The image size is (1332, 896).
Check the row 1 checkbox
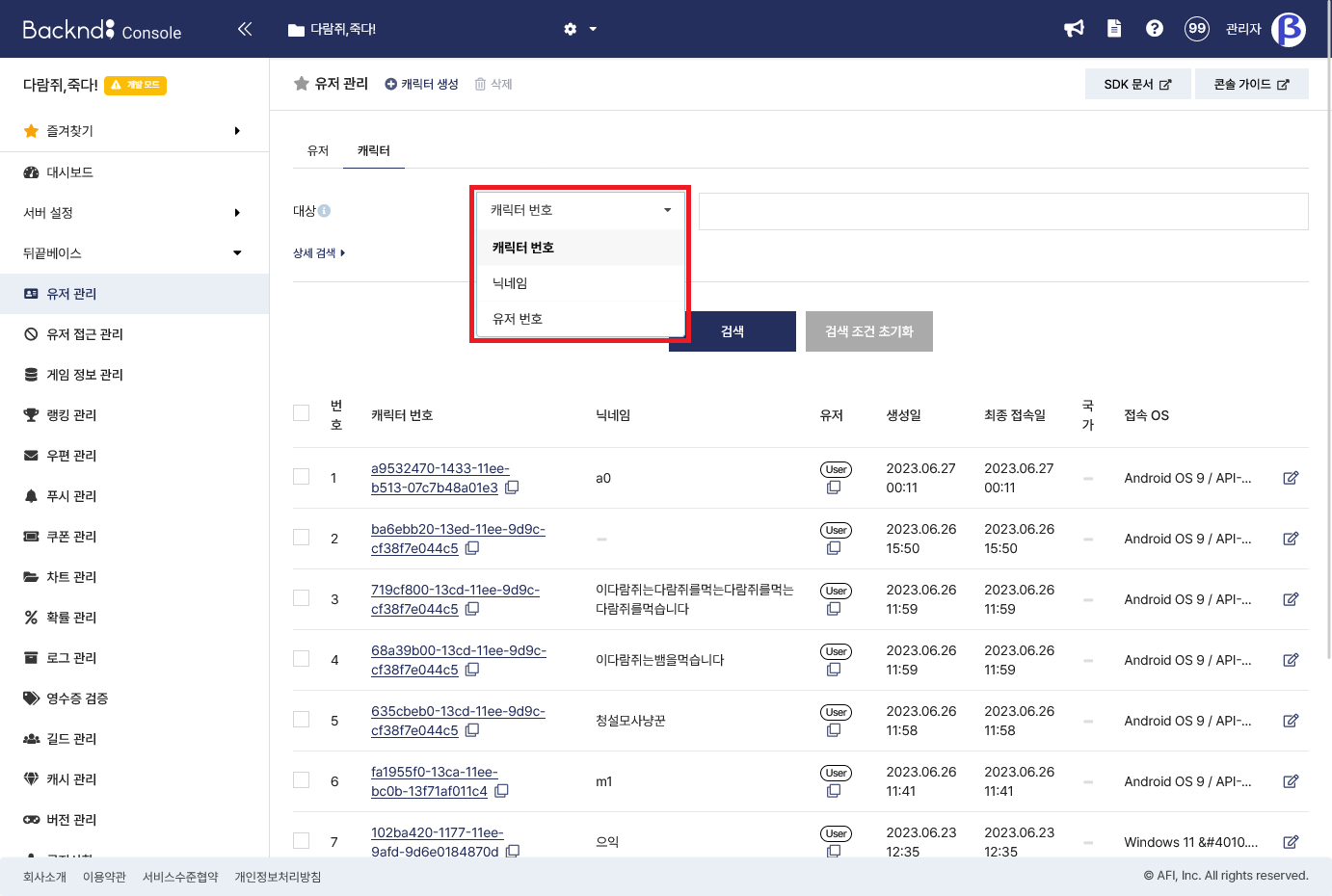[x=302, y=477]
